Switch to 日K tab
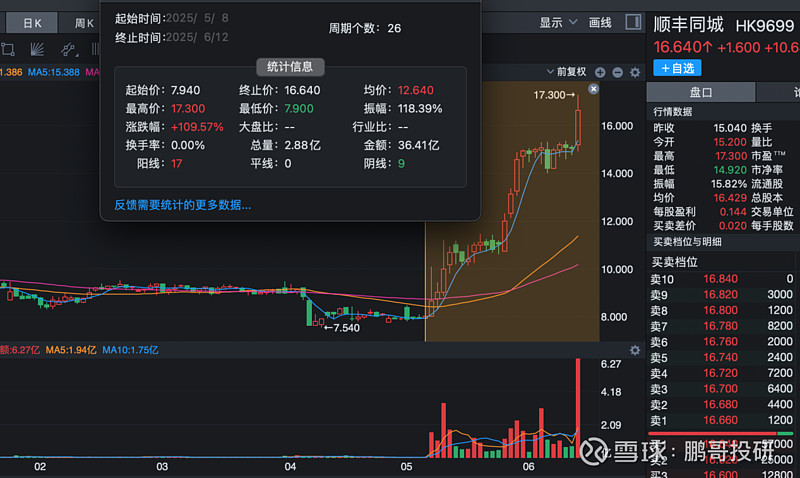The height and width of the screenshot is (478, 800). click(x=32, y=23)
